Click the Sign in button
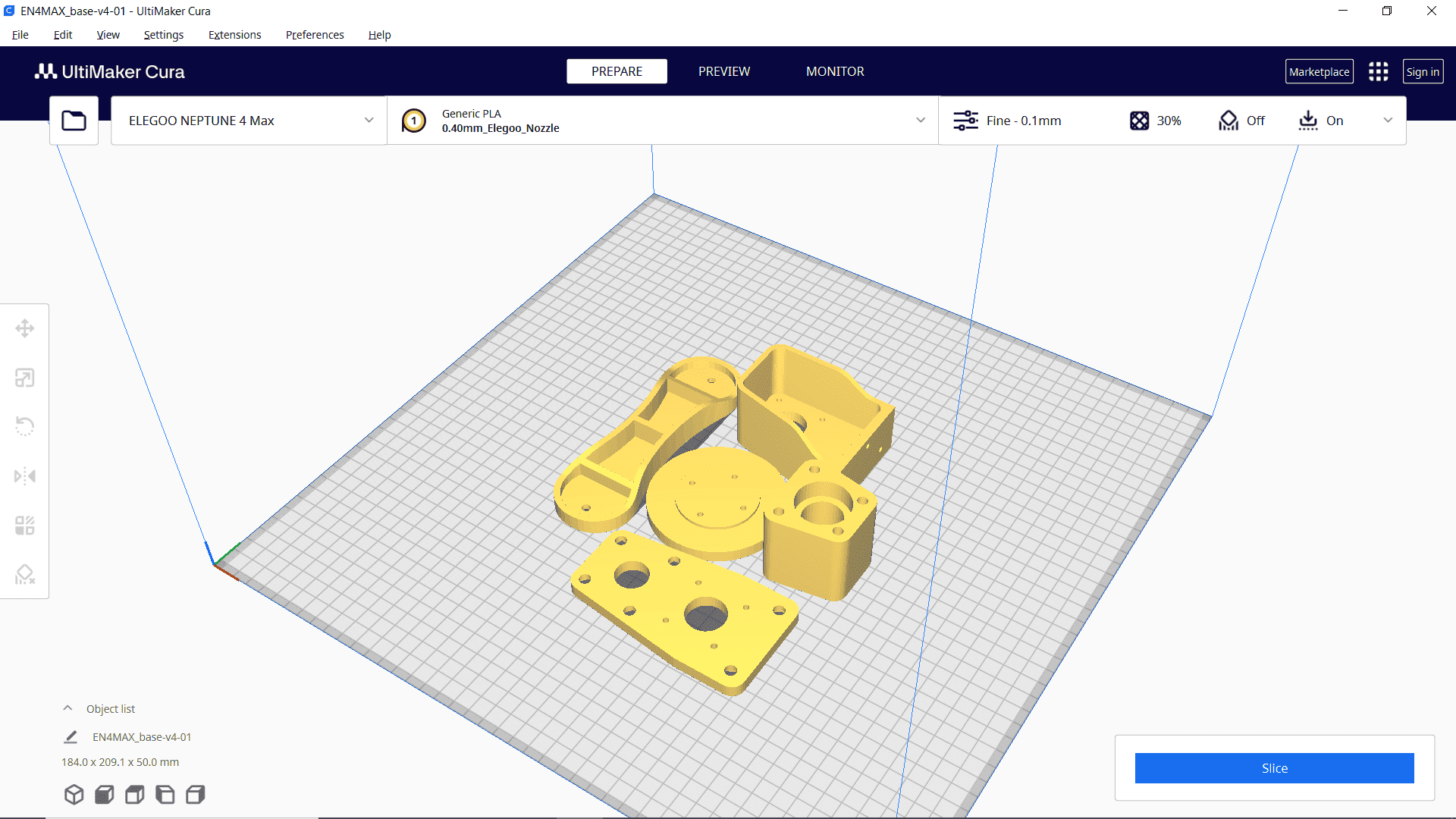The image size is (1456, 819). click(1423, 71)
